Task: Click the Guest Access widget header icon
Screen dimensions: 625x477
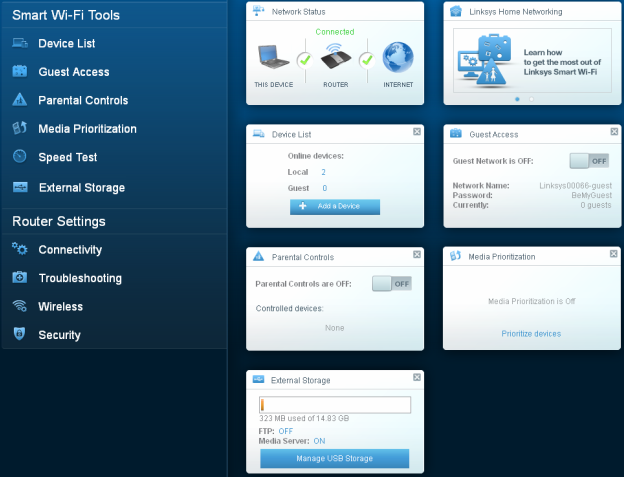Action: coord(456,133)
